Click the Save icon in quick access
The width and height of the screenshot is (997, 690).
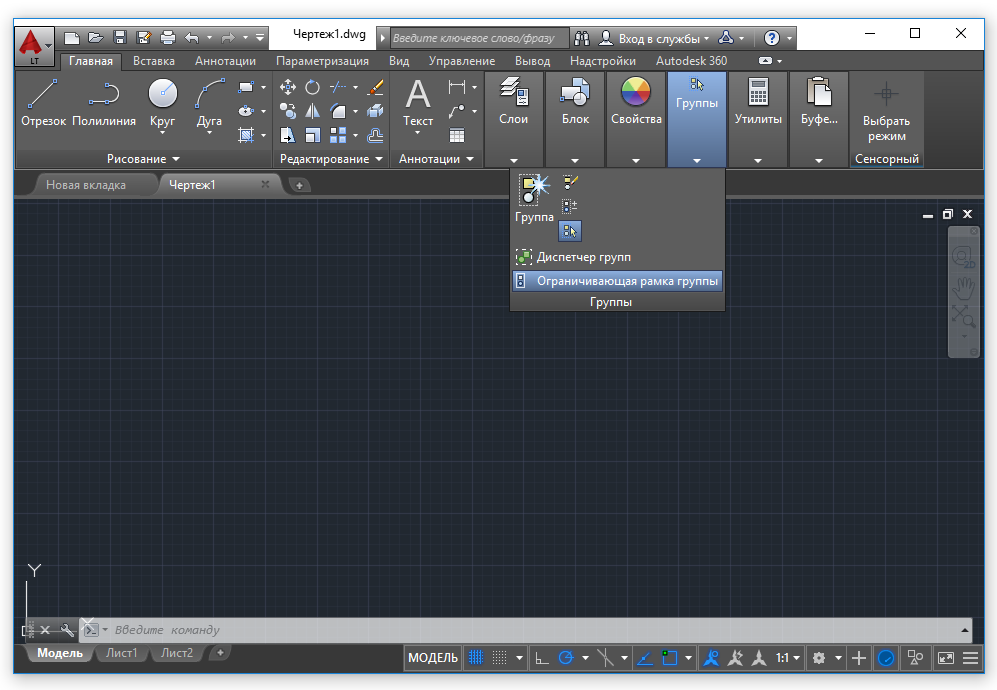pyautogui.click(x=120, y=38)
